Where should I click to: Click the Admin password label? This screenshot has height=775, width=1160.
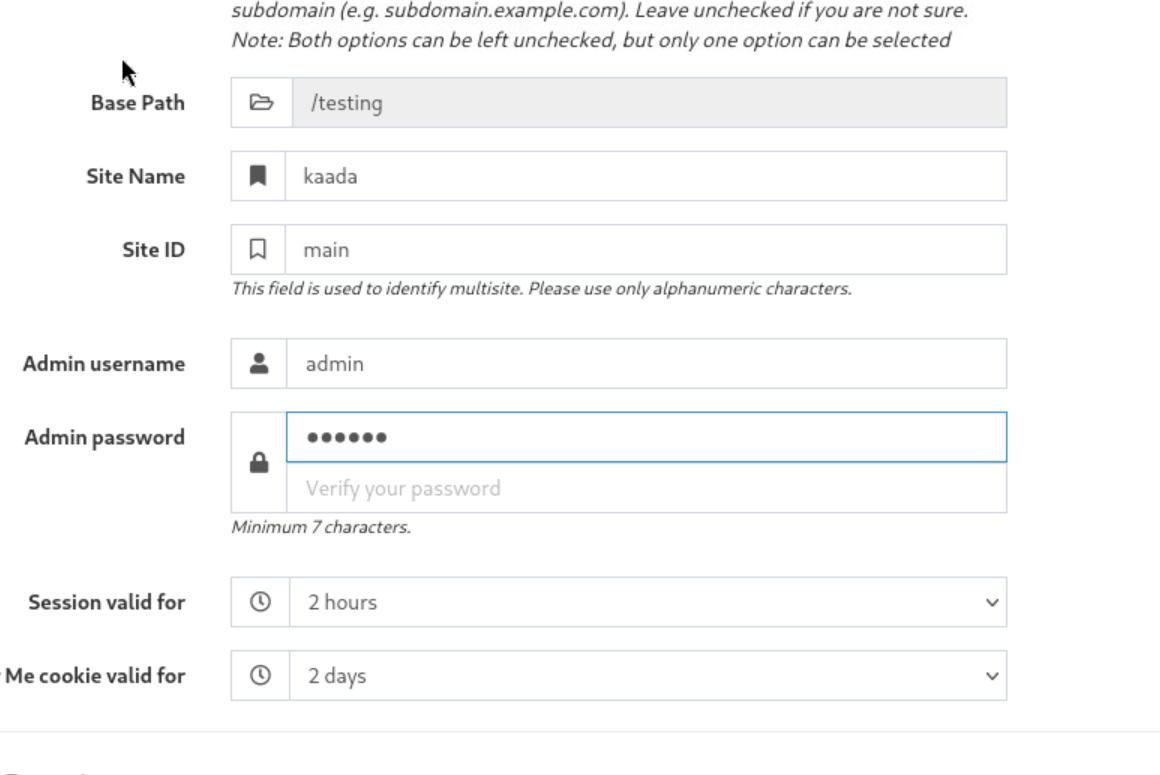click(x=104, y=437)
